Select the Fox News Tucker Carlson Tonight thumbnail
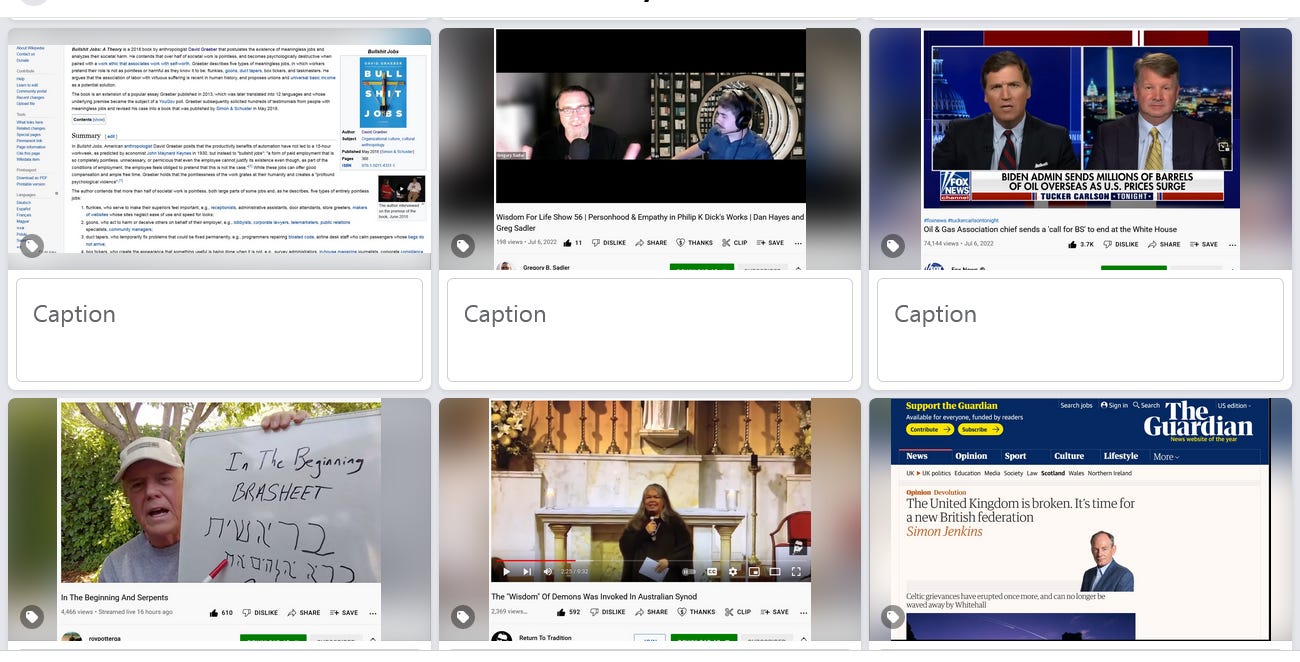1300x662 pixels. [1081, 149]
